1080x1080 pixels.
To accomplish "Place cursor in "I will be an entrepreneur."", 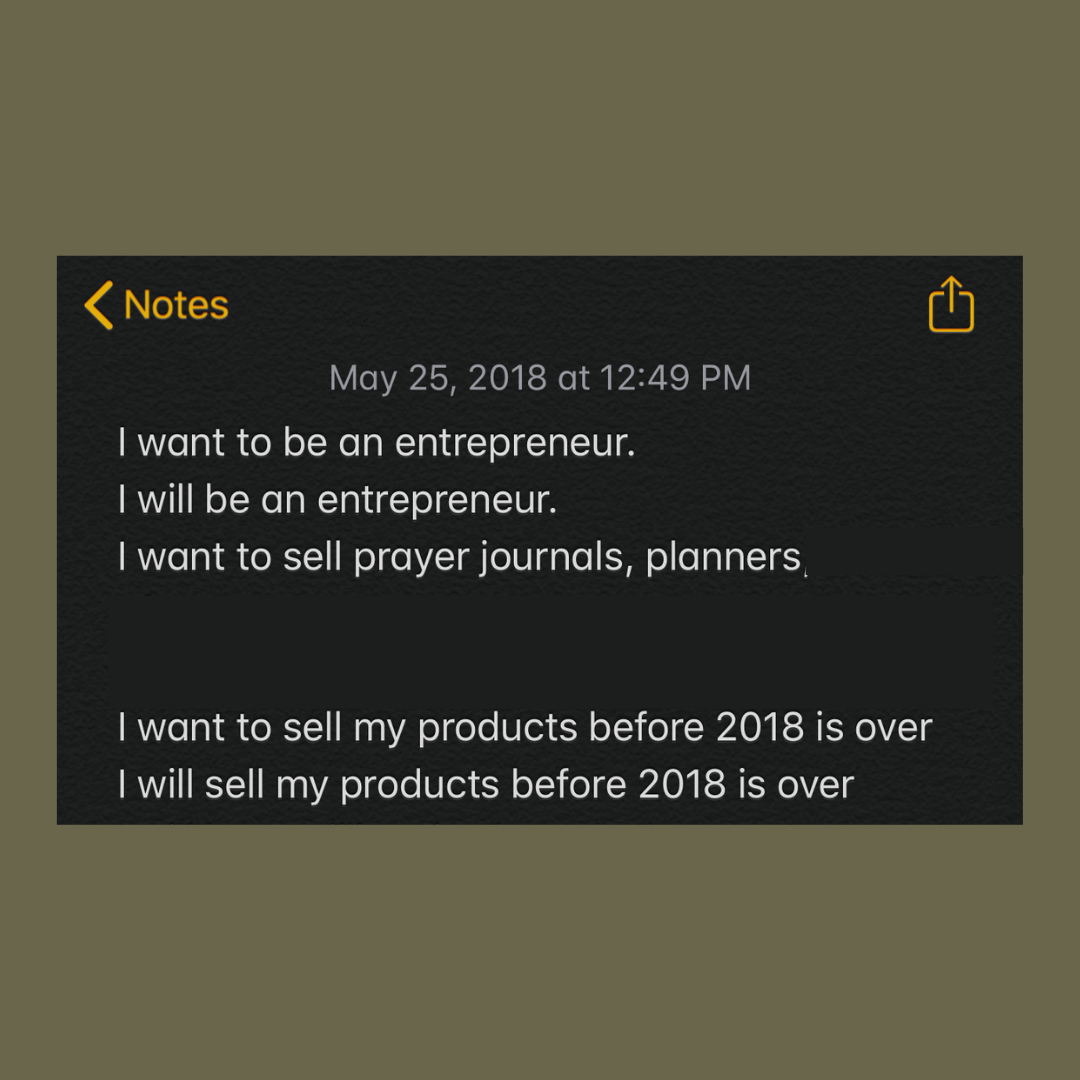I will [x=337, y=500].
